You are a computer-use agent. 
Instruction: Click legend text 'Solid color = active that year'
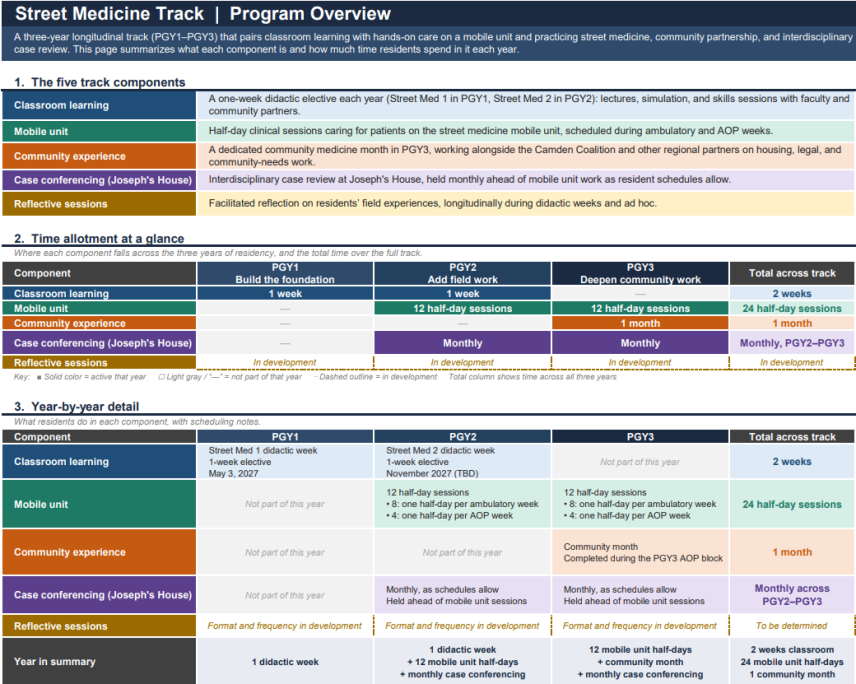[x=95, y=377]
